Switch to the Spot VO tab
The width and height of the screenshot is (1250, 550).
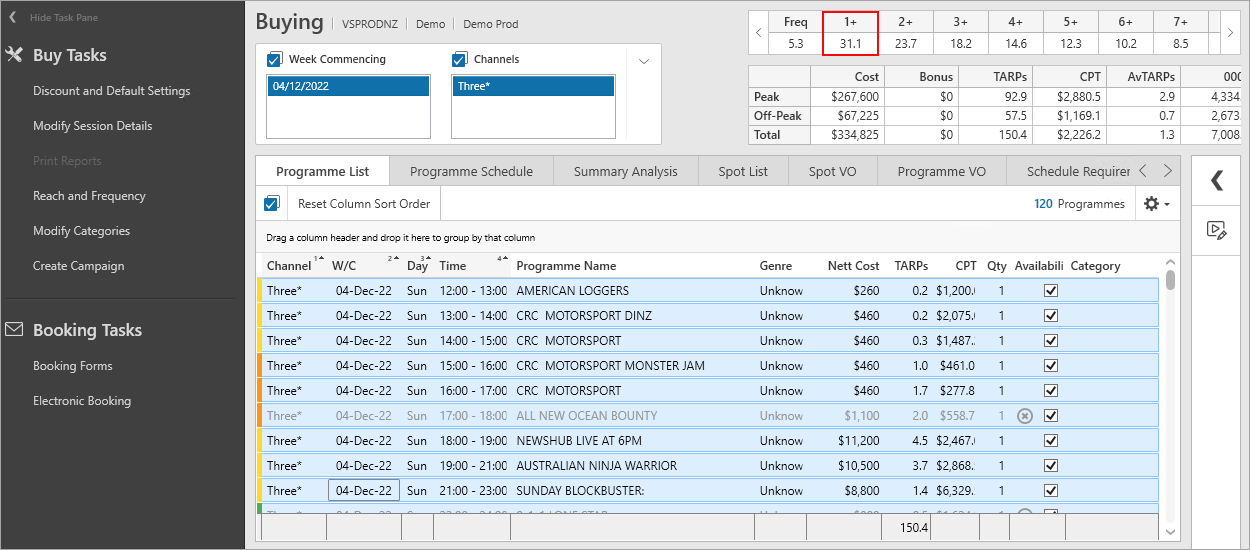[832, 171]
